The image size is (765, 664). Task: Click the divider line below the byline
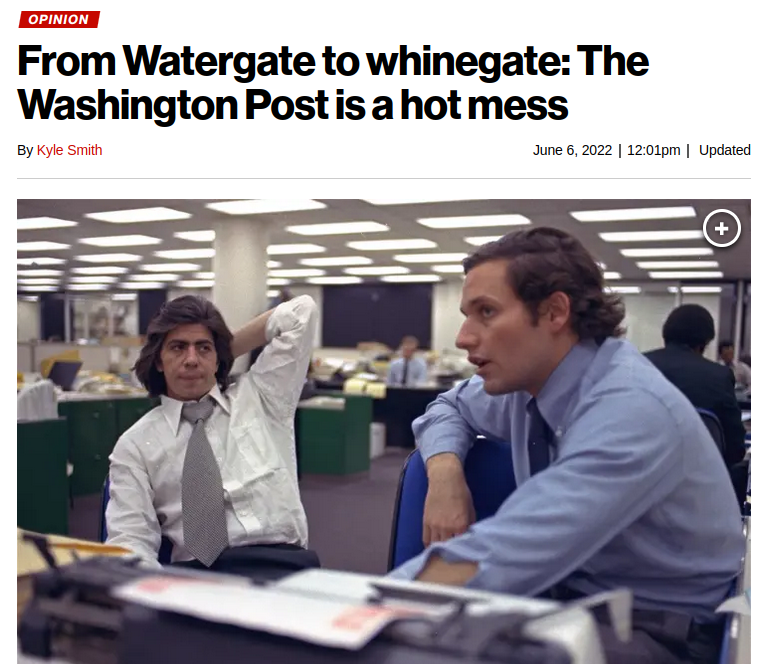click(x=384, y=179)
